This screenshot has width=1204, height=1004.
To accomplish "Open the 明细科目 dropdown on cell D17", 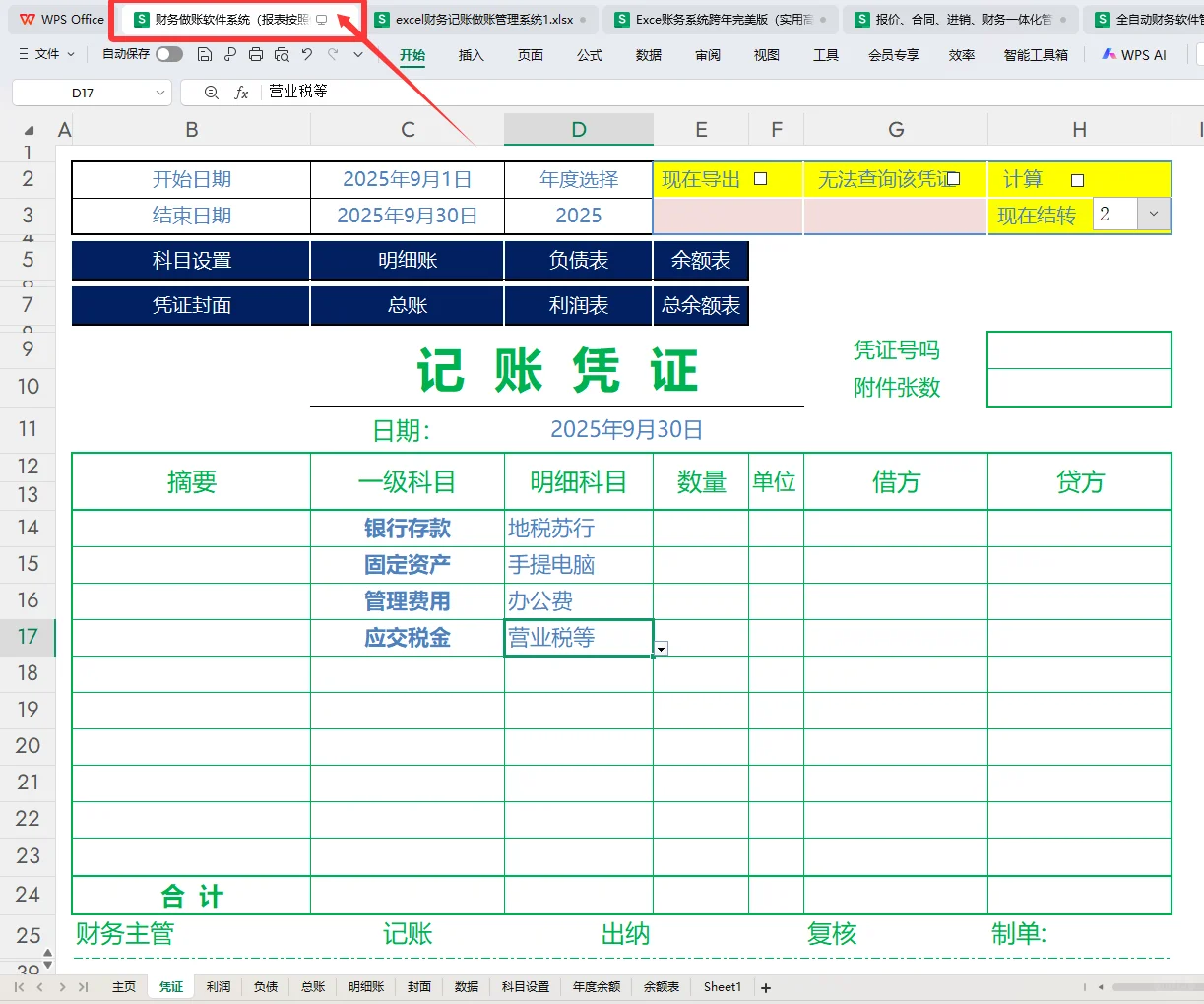I will pos(661,648).
